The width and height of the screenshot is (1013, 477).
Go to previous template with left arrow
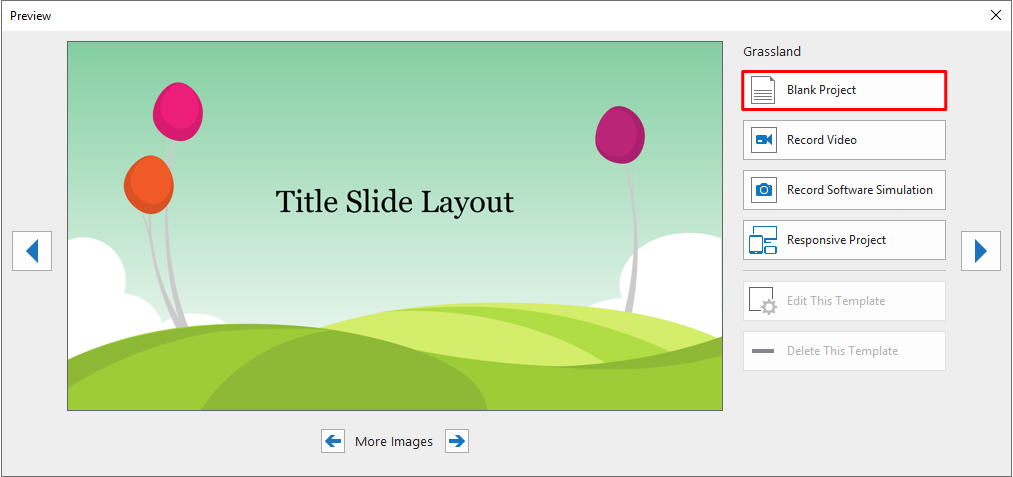(x=32, y=251)
